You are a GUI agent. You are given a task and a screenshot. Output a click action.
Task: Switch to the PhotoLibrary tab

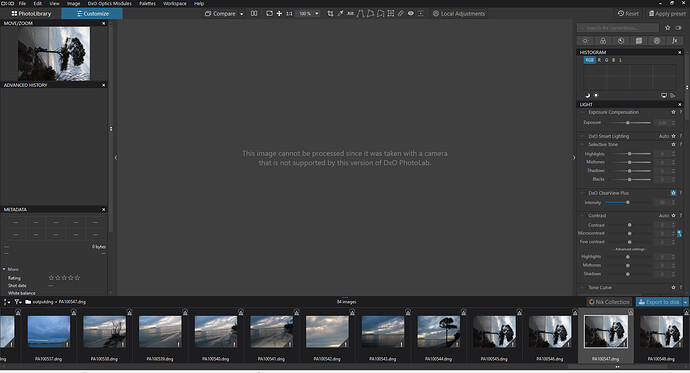31,14
